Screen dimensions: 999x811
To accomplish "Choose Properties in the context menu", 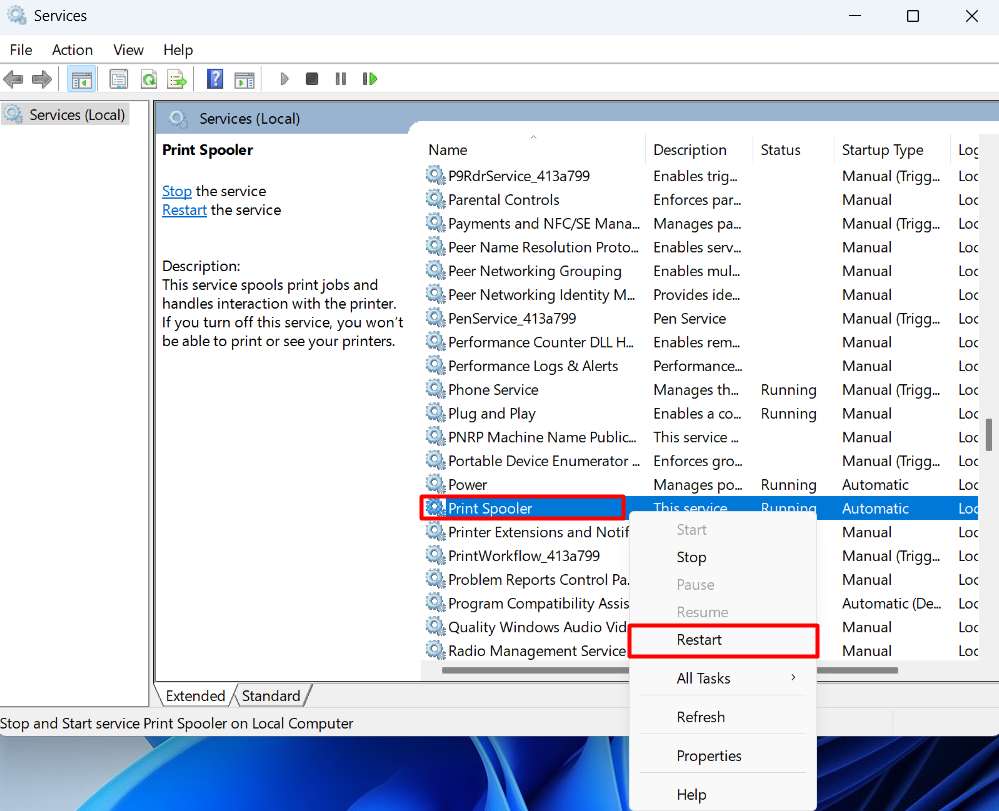I will click(x=723, y=756).
